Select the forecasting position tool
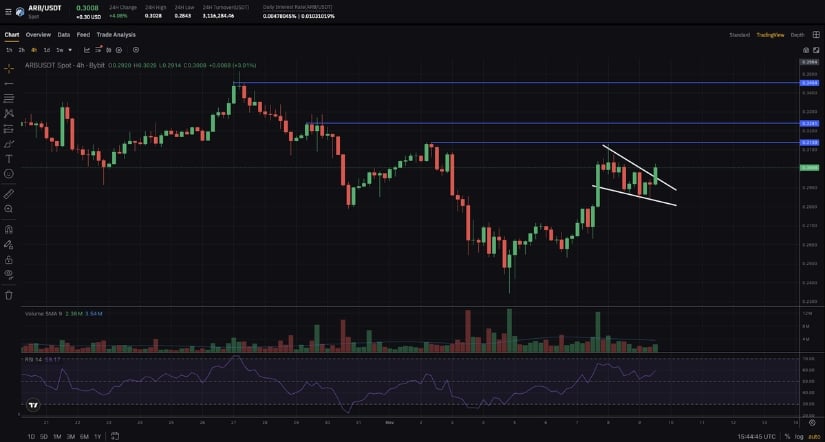Image resolution: width=825 pixels, height=442 pixels. (9, 128)
